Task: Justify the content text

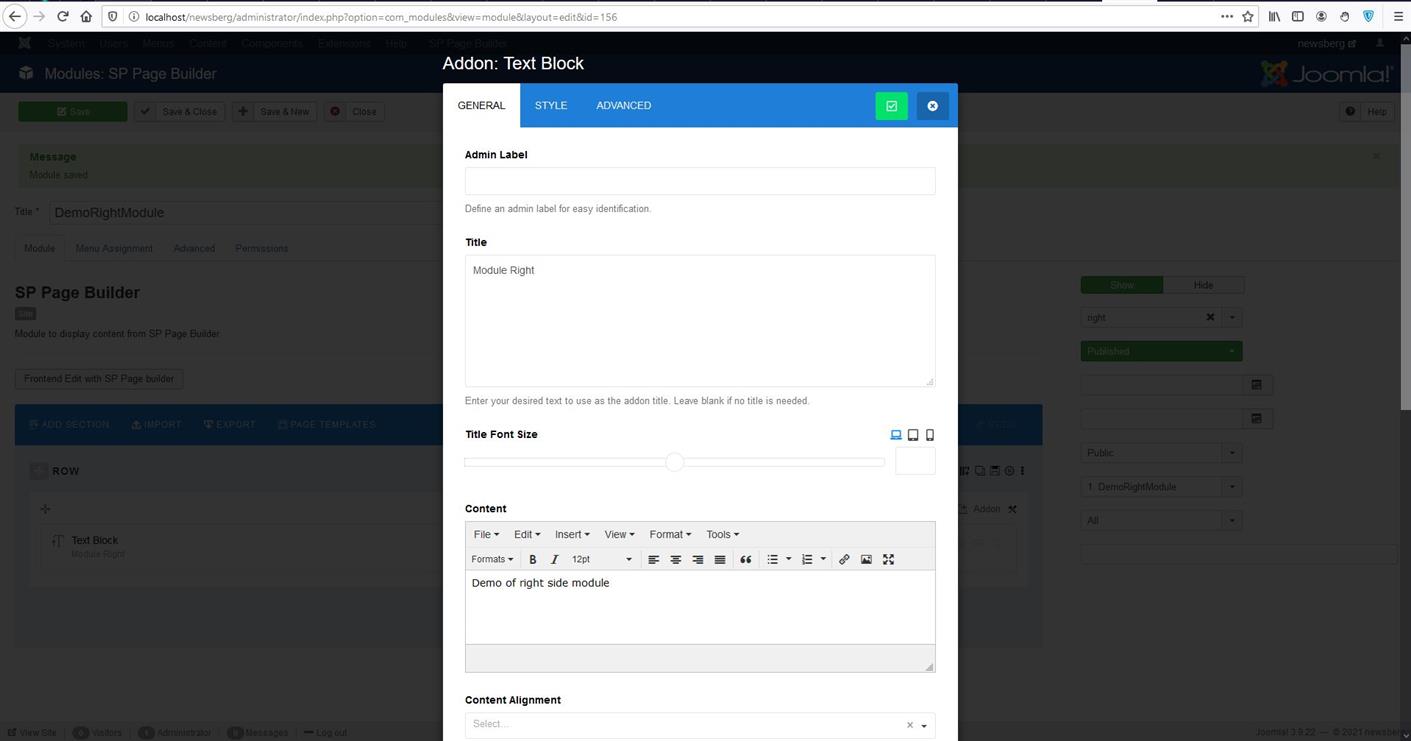Action: tap(719, 560)
